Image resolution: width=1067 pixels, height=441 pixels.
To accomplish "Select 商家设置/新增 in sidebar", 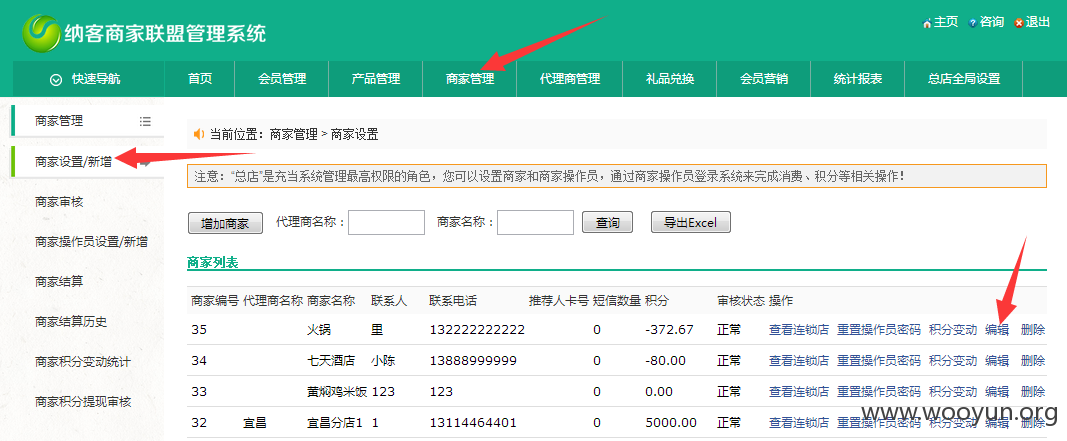I will [x=73, y=161].
